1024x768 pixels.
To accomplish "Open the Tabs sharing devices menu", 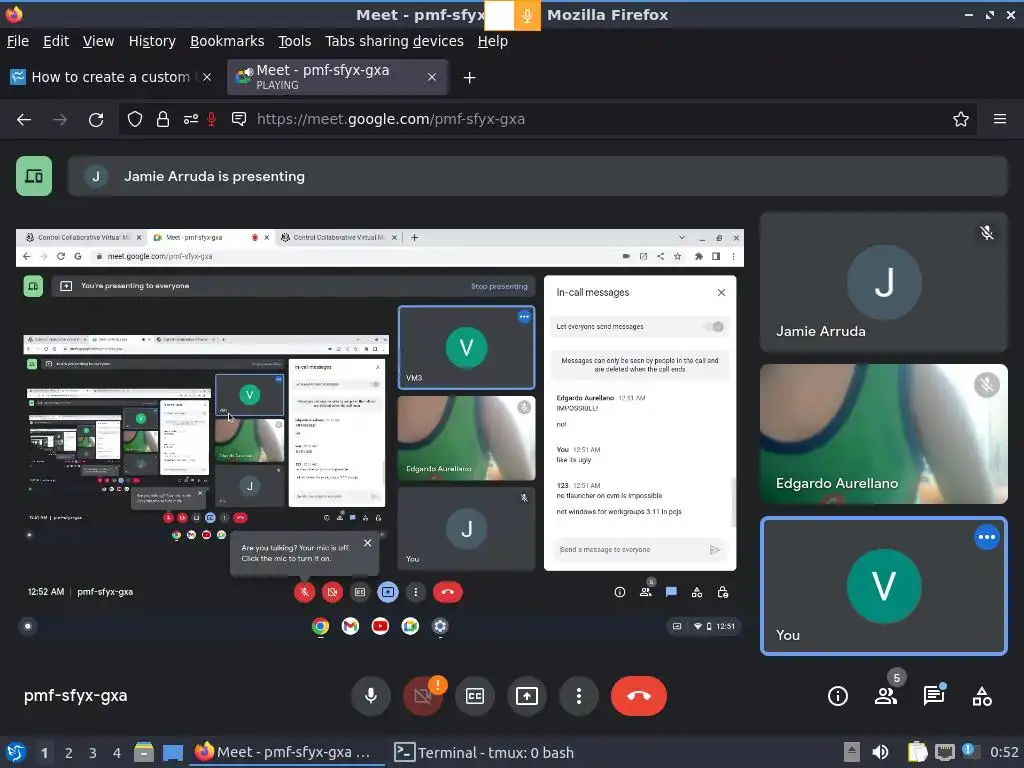I will click(394, 41).
